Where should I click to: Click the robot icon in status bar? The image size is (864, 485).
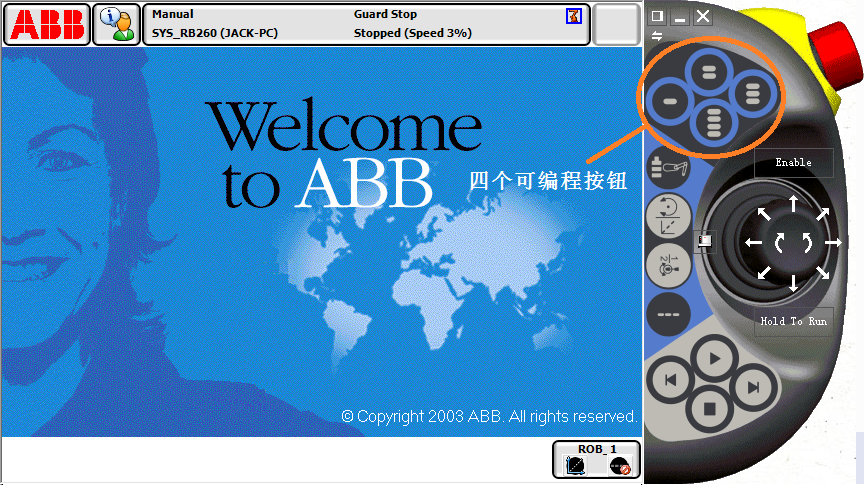click(574, 16)
